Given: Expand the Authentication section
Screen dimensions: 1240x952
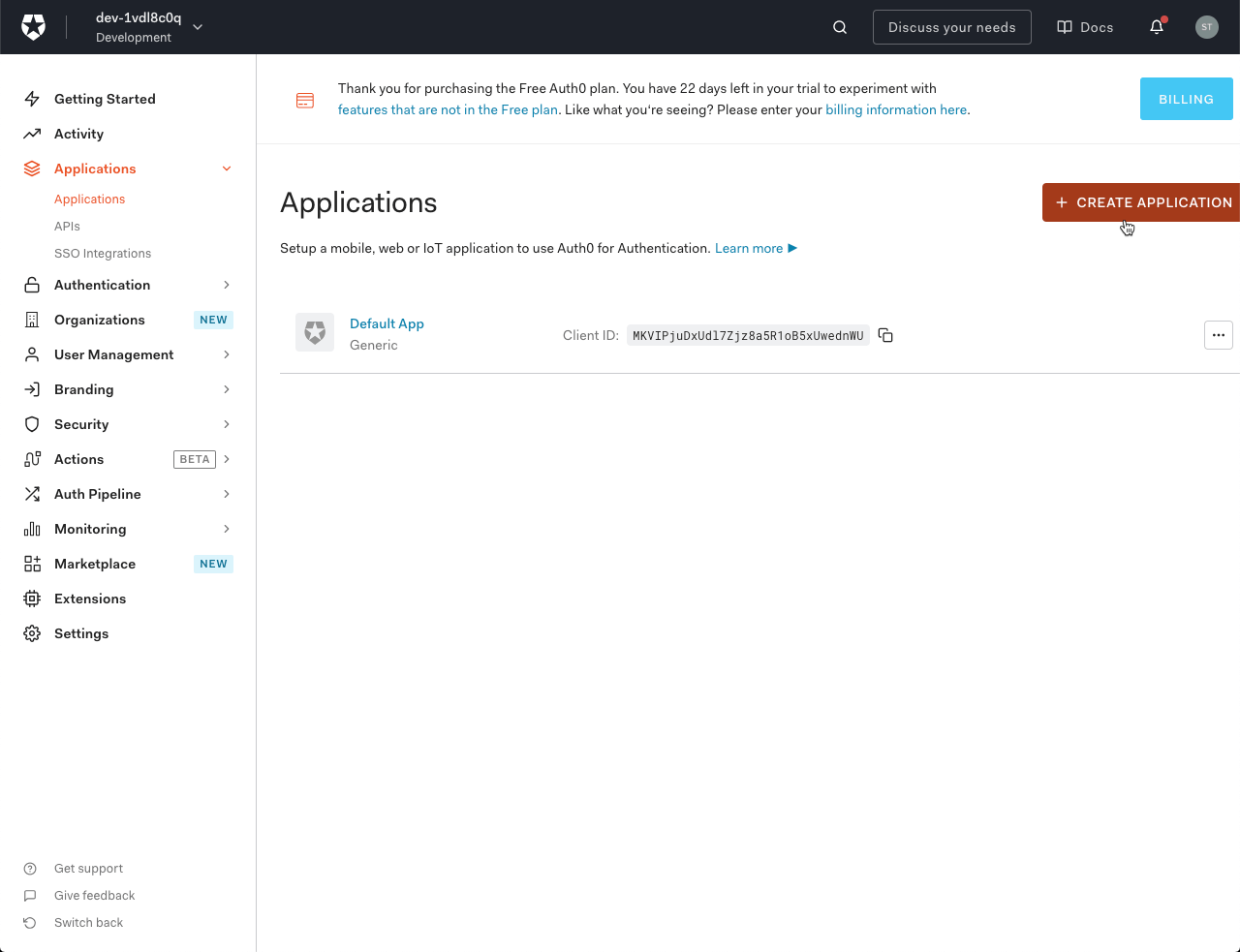Looking at the screenshot, I should click(226, 284).
